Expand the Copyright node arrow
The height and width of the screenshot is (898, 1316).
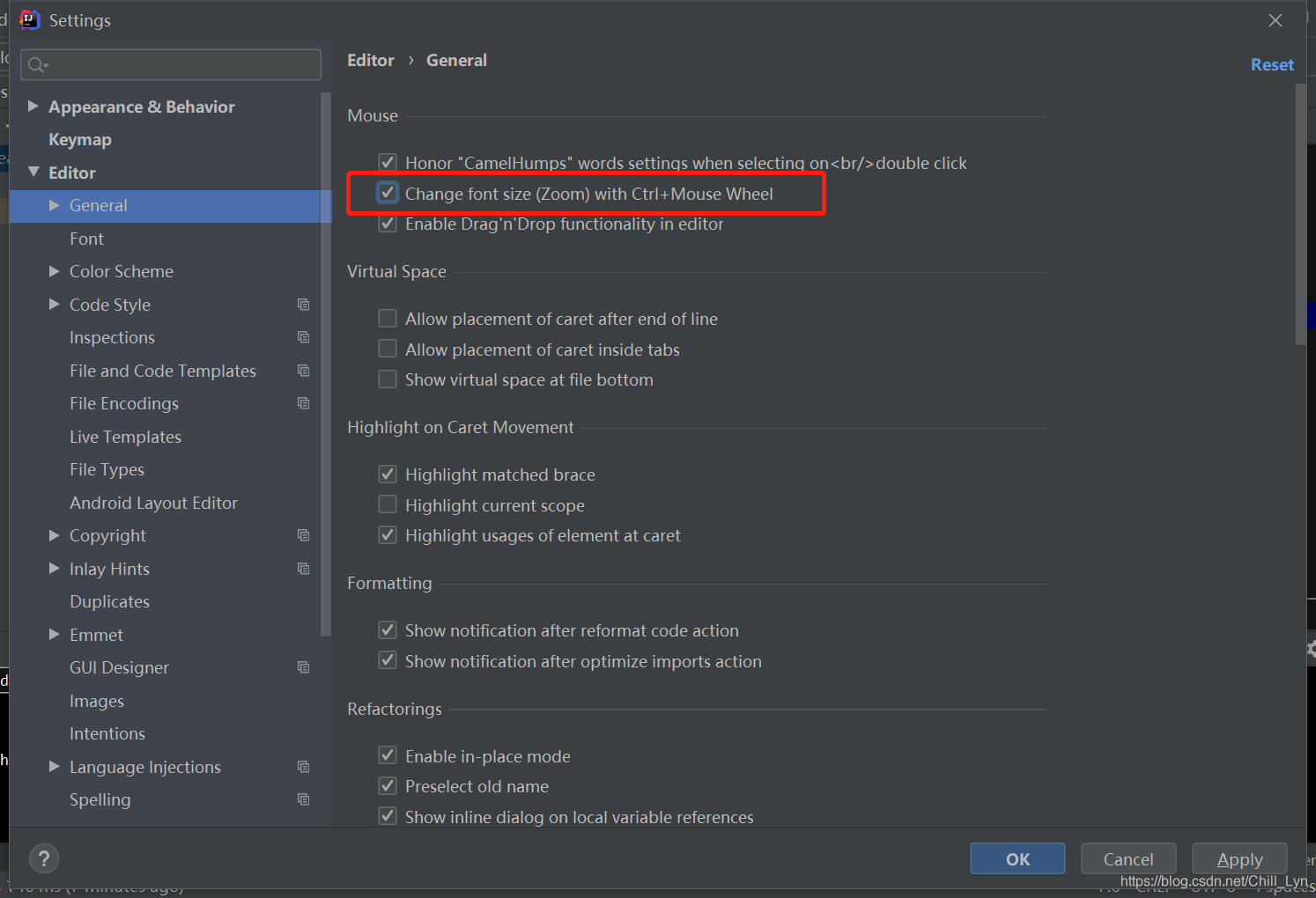[x=55, y=535]
